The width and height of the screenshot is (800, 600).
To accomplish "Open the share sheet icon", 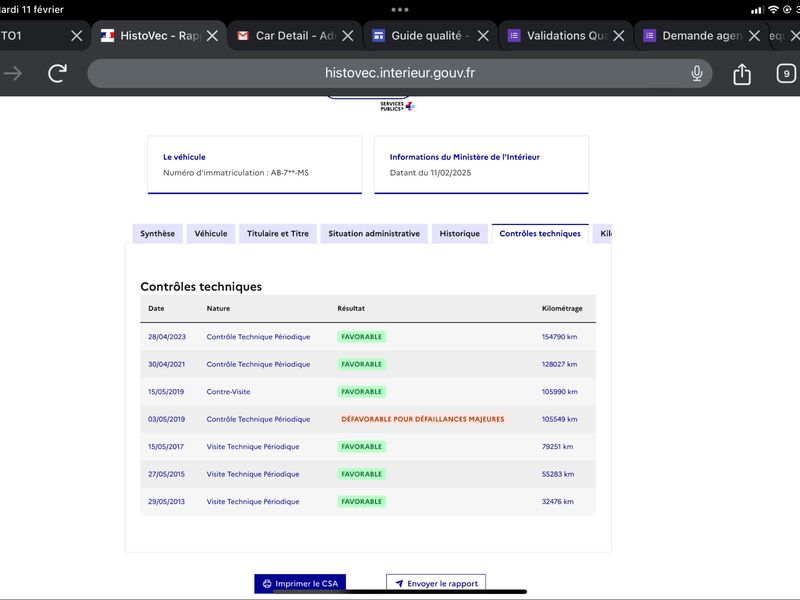I will [742, 73].
